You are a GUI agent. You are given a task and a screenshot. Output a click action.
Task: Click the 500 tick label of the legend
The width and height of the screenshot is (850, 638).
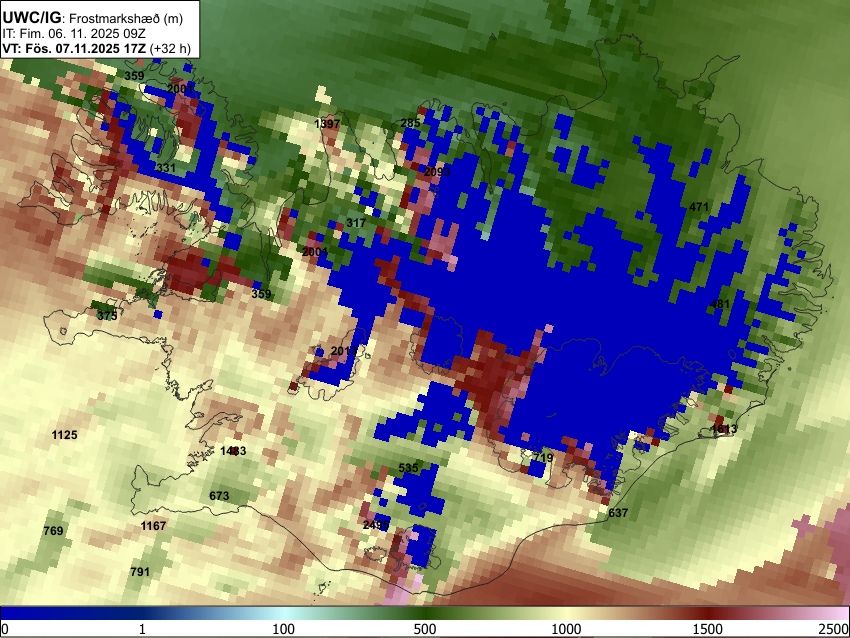[x=425, y=629]
